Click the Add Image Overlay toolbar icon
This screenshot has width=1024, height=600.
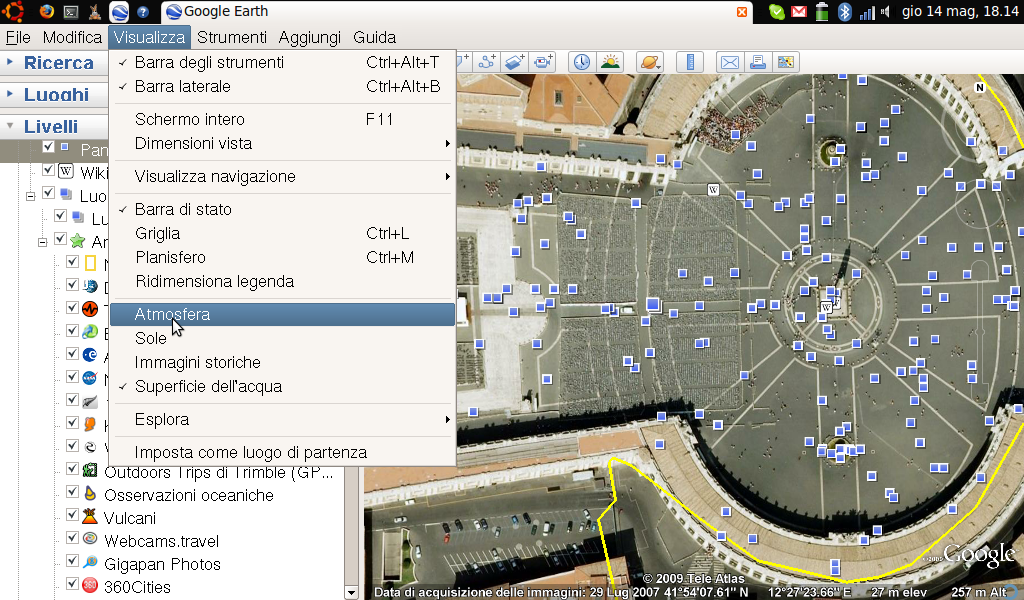[515, 62]
